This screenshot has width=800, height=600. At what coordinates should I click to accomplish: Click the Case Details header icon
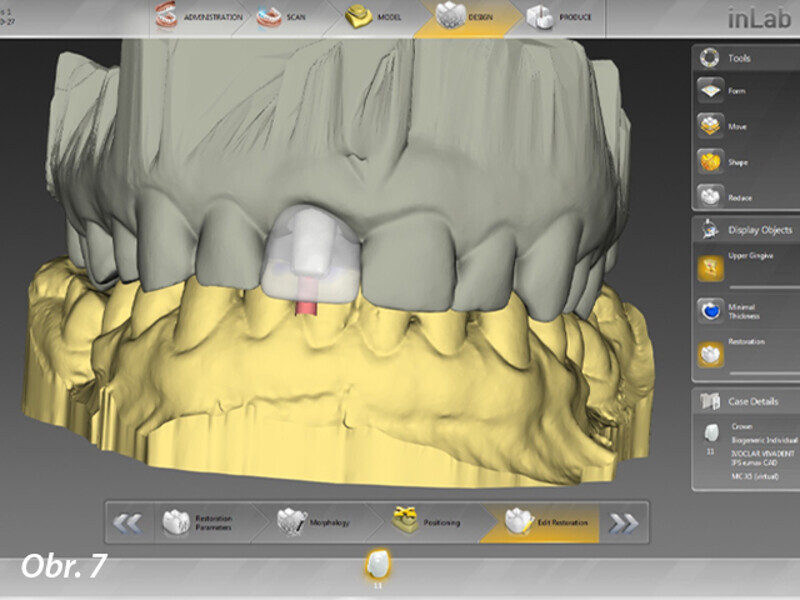[709, 402]
